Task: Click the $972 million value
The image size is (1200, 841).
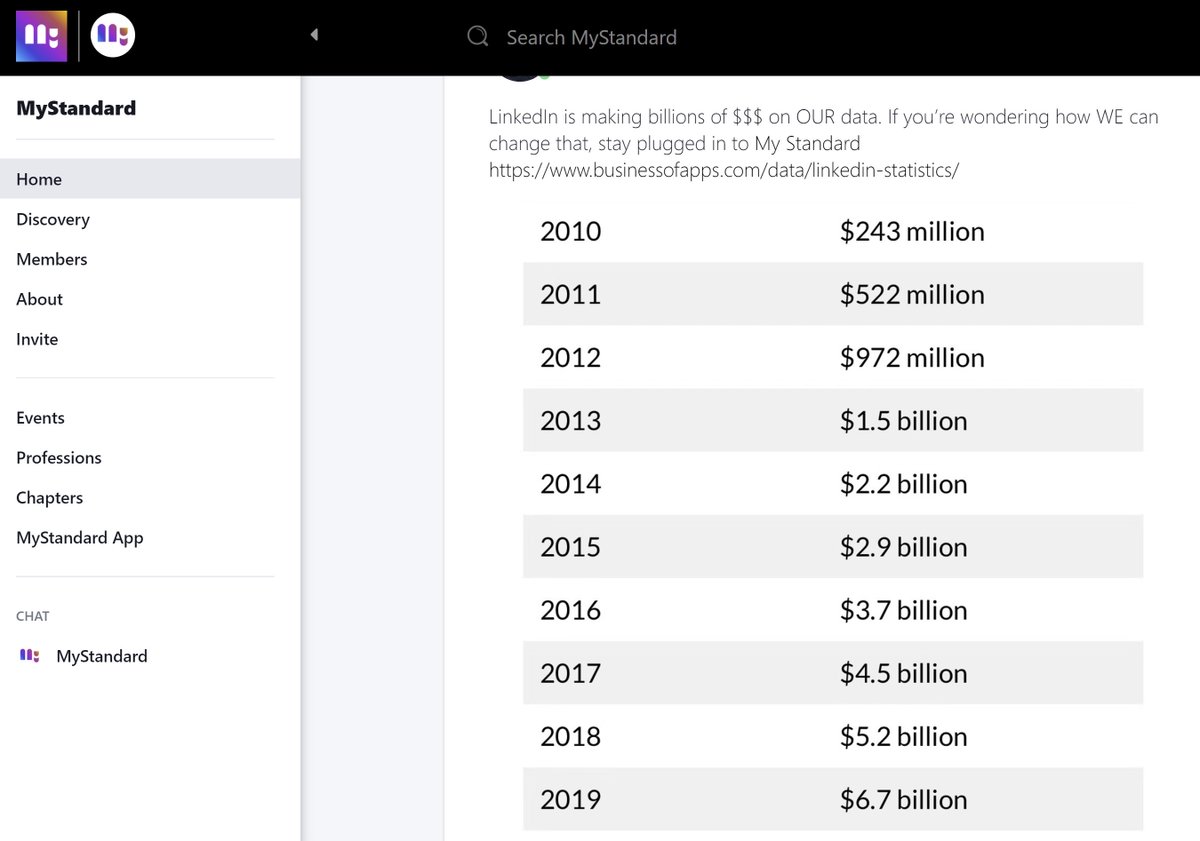Action: click(912, 357)
